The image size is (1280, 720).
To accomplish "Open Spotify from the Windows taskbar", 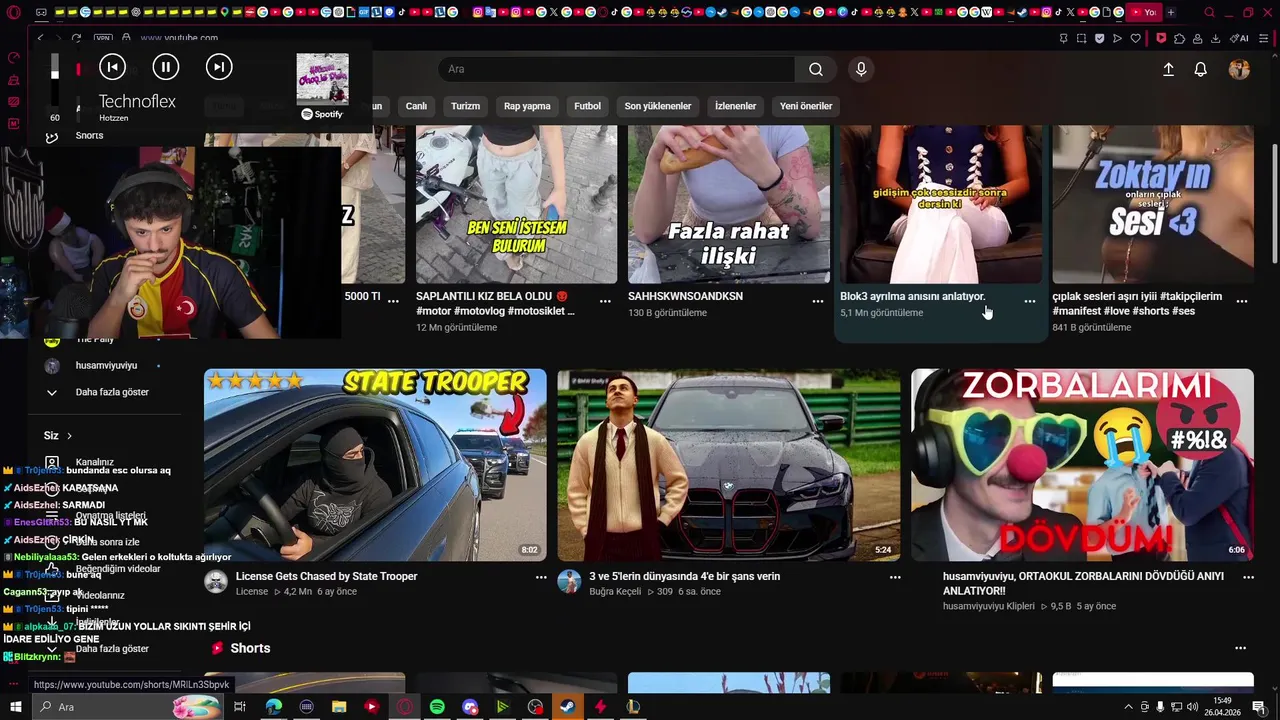I will (437, 707).
